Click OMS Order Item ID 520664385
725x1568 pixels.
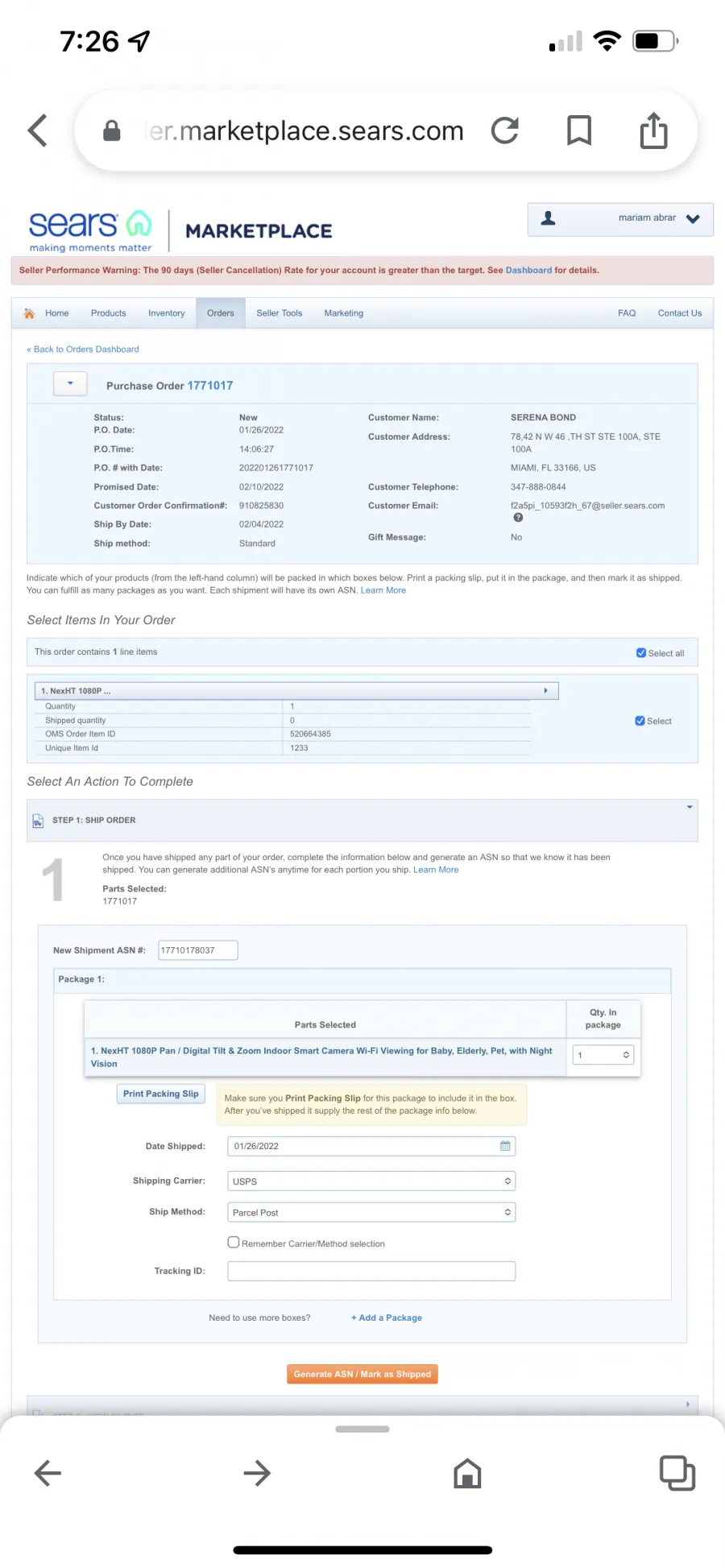(x=310, y=734)
